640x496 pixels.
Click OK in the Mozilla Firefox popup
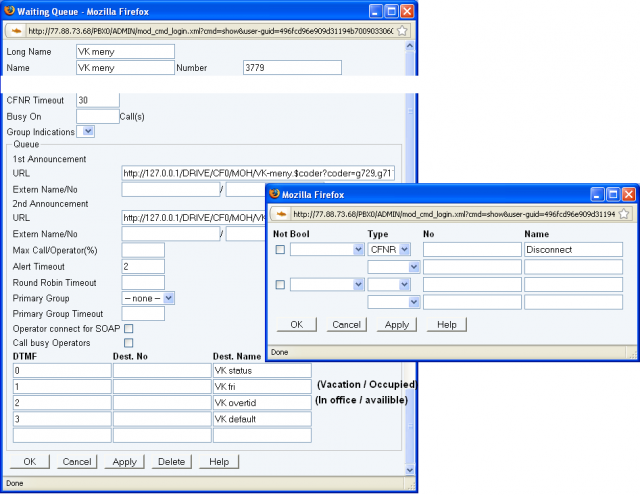297,325
